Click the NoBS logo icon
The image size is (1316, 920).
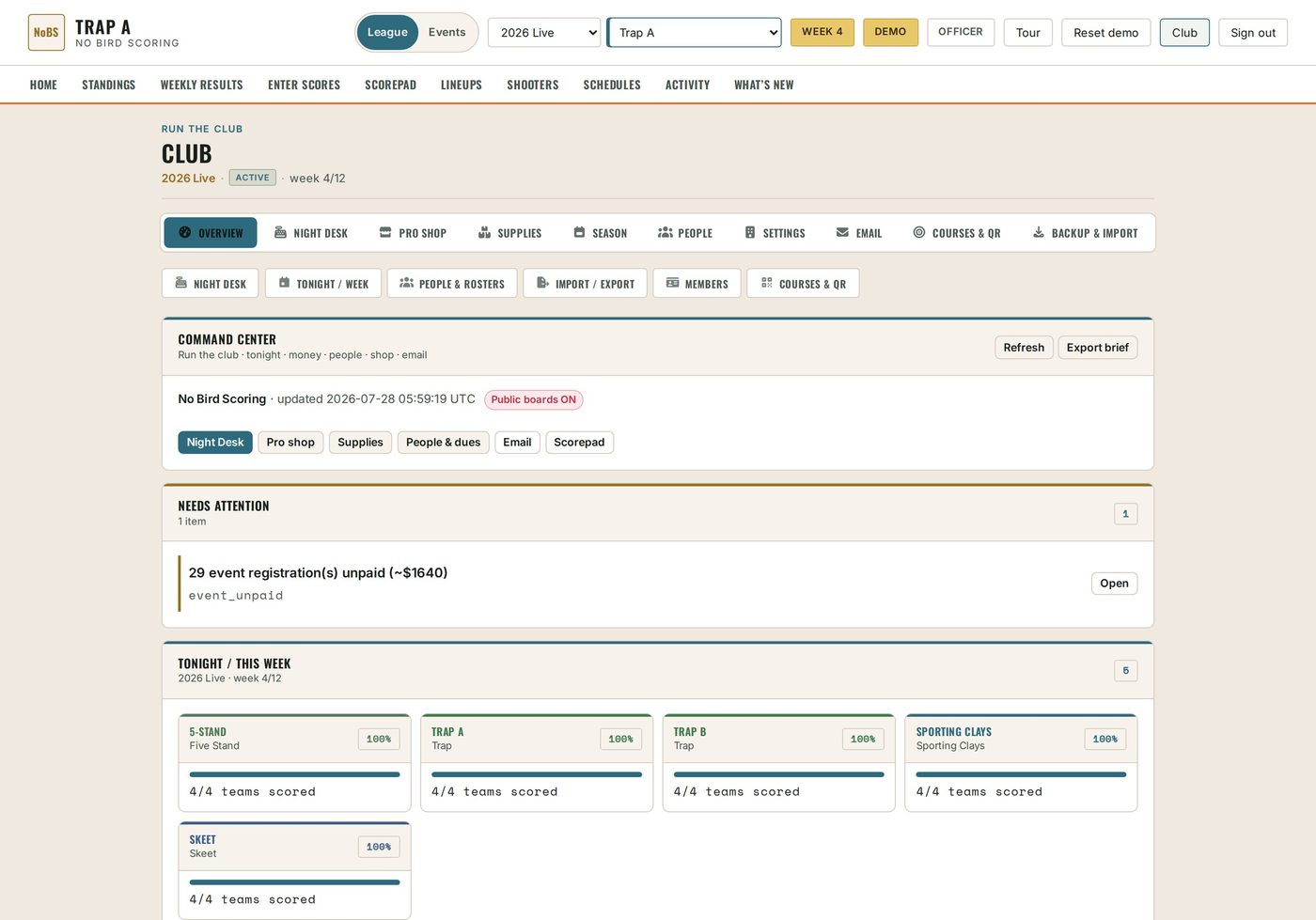[46, 32]
